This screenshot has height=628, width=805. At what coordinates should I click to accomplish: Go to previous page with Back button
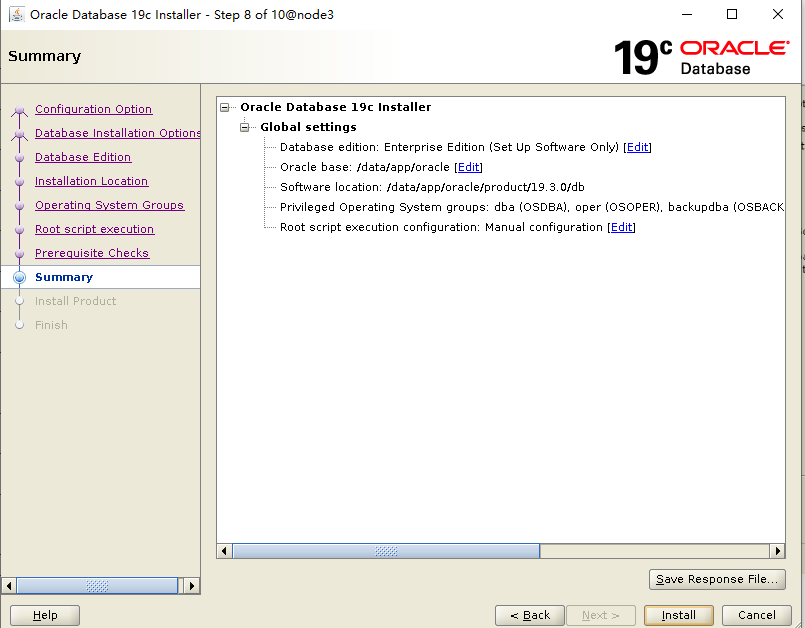530,615
